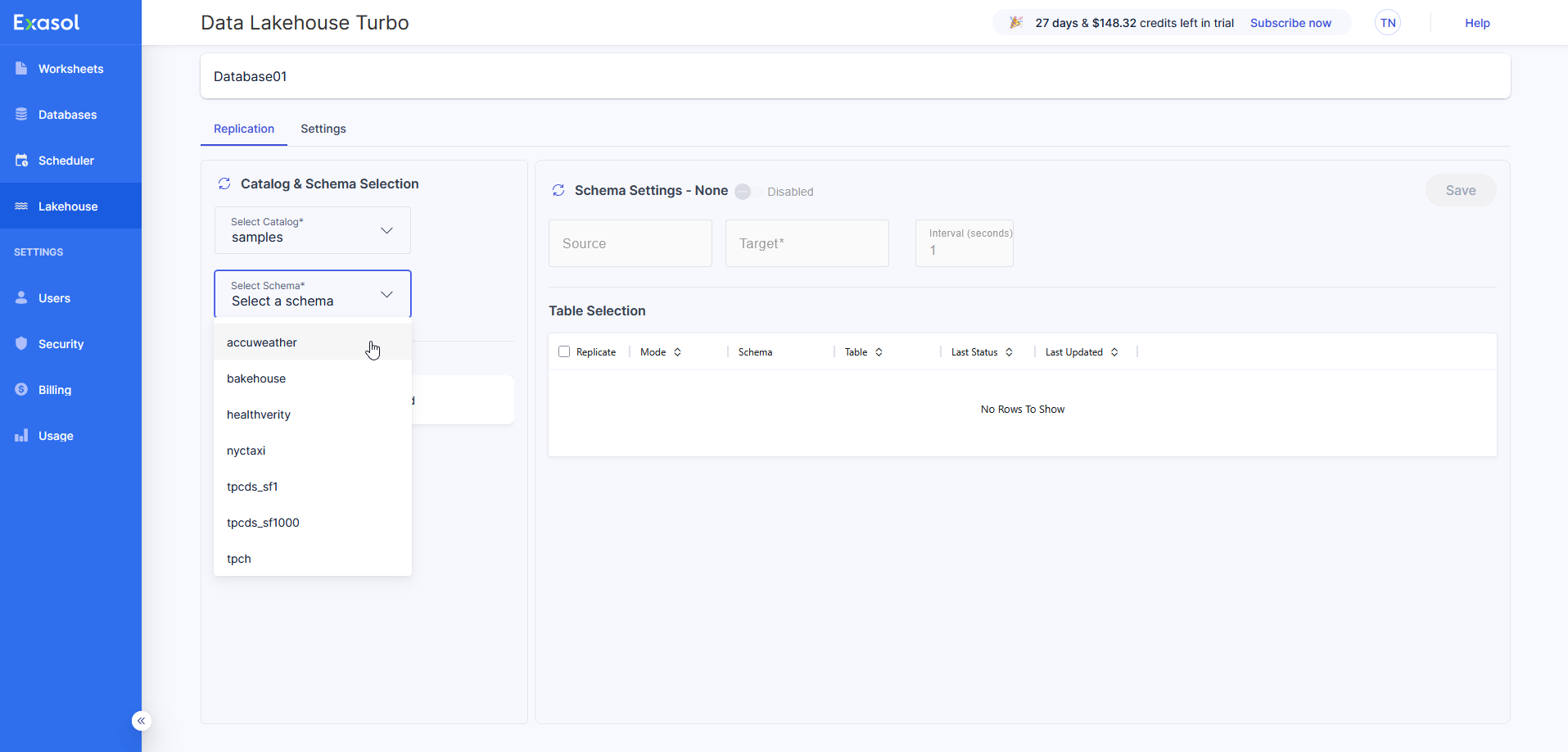Viewport: 1568px width, 752px height.
Task: Select the Lakehouse sidebar icon
Action: tap(21, 206)
